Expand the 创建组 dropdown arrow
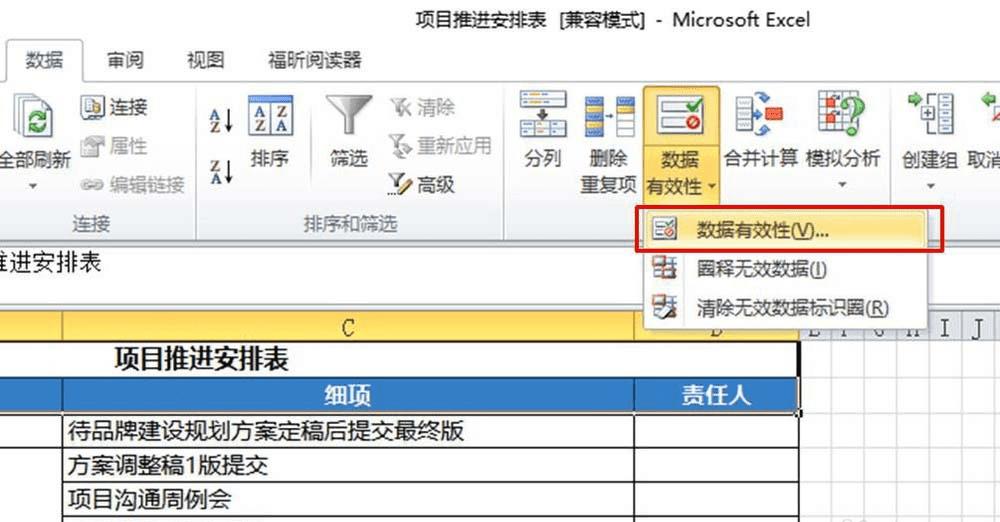 930,186
